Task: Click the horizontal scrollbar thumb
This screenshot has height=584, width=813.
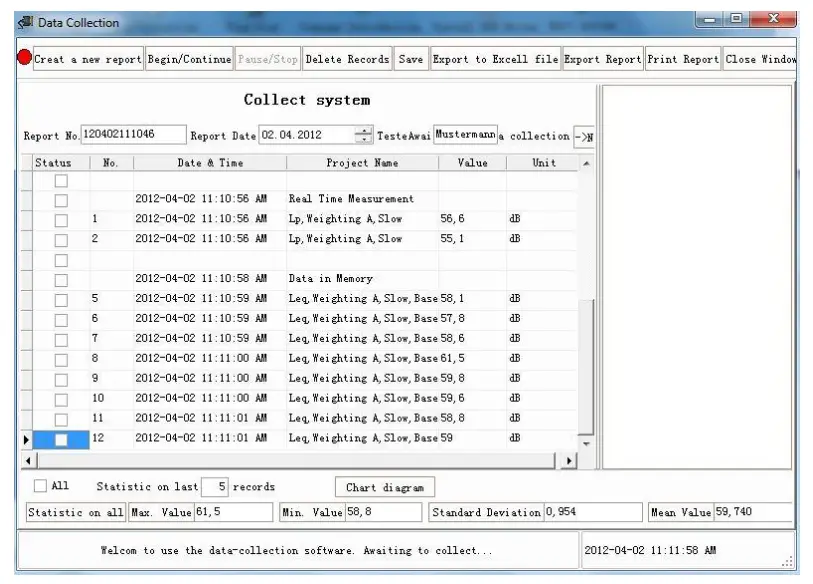Action: coord(296,461)
